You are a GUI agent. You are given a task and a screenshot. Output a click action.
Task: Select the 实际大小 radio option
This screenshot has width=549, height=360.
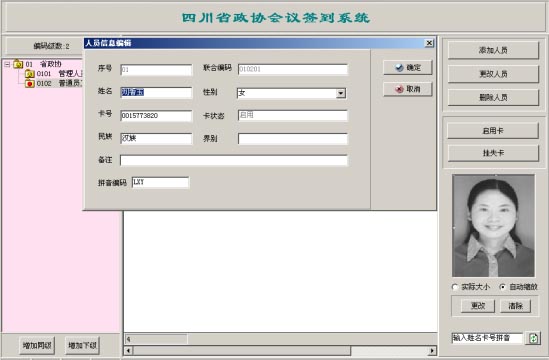coord(455,287)
